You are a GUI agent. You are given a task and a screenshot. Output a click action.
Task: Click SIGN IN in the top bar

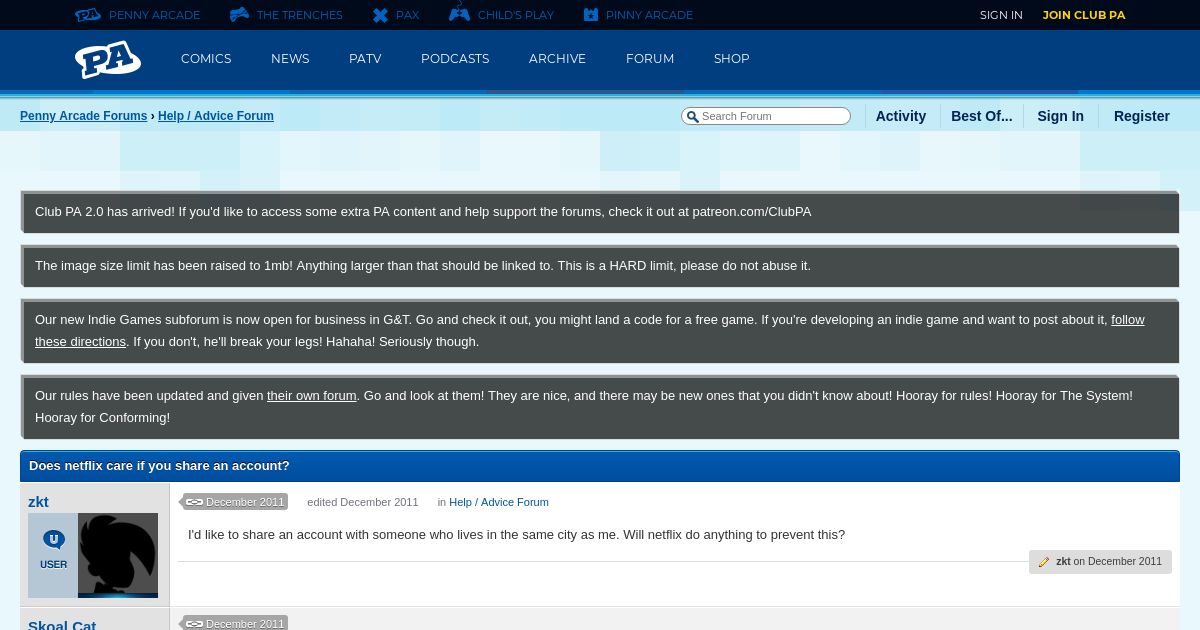click(1001, 15)
